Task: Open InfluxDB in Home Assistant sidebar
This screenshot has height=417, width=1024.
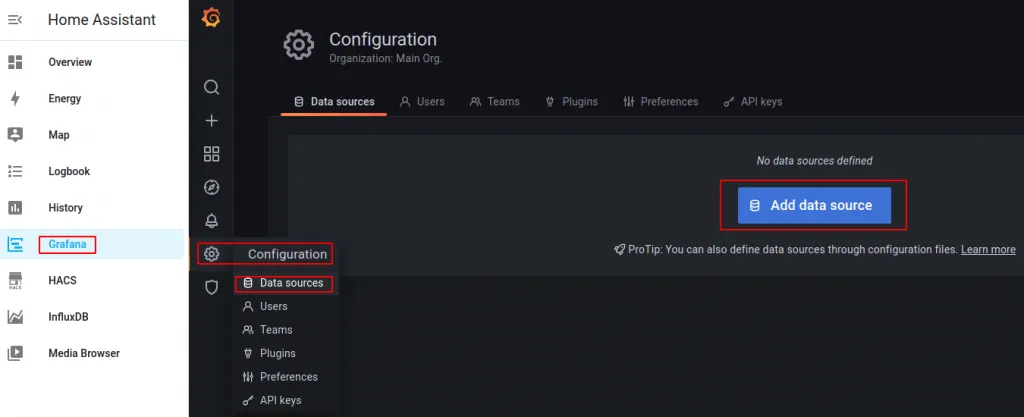Action: (68, 317)
